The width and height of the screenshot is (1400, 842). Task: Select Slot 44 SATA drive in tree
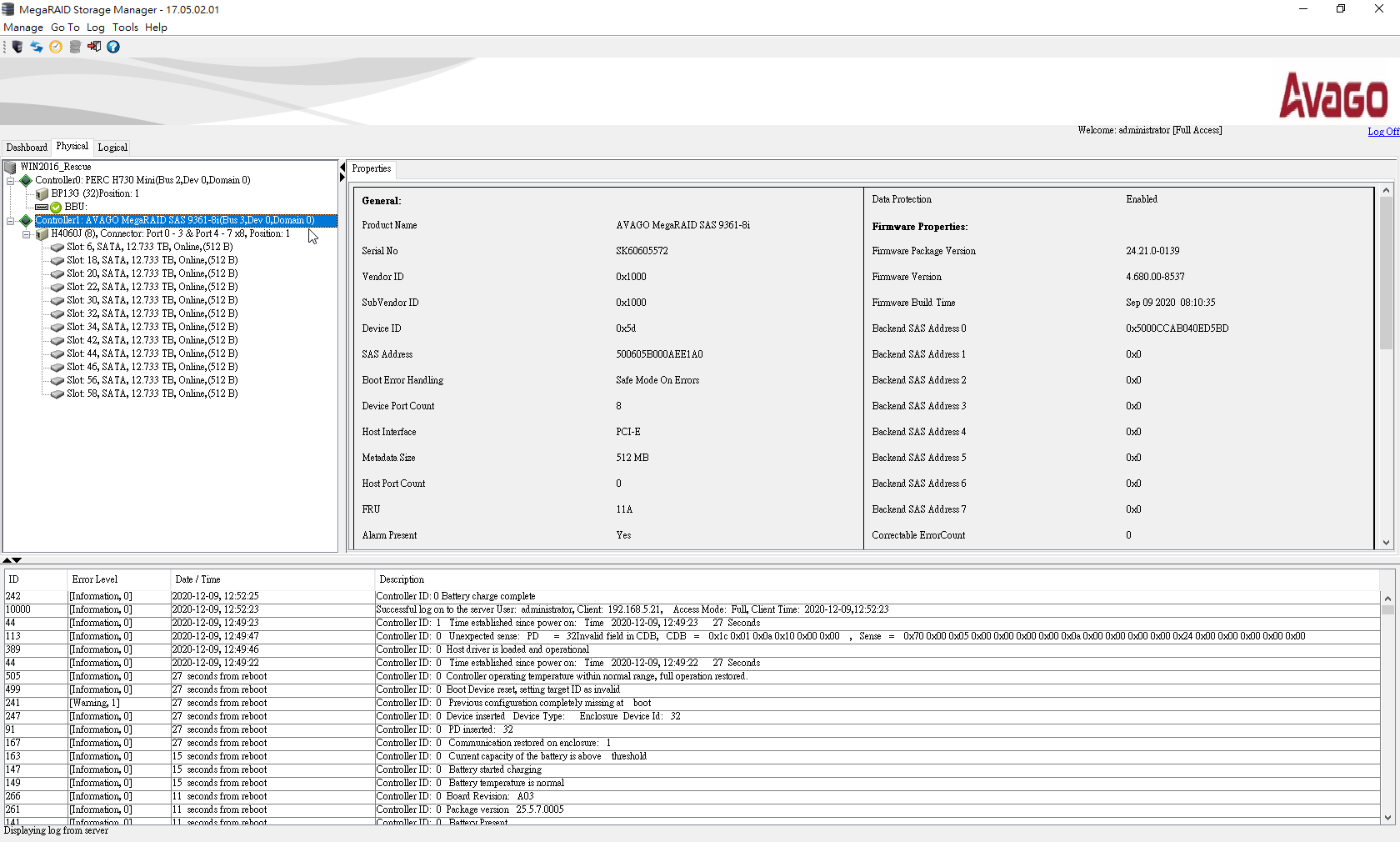click(152, 353)
